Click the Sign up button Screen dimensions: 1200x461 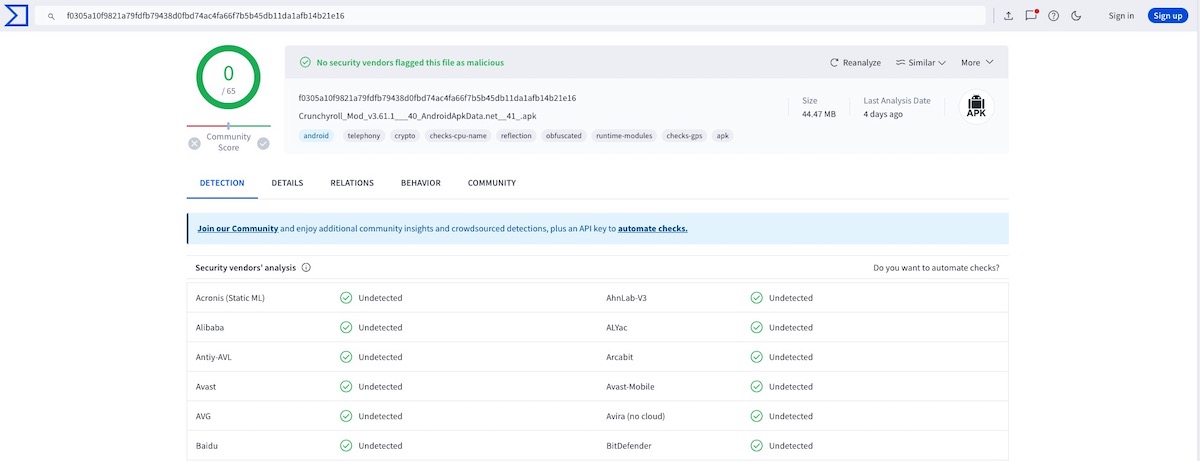point(1167,16)
